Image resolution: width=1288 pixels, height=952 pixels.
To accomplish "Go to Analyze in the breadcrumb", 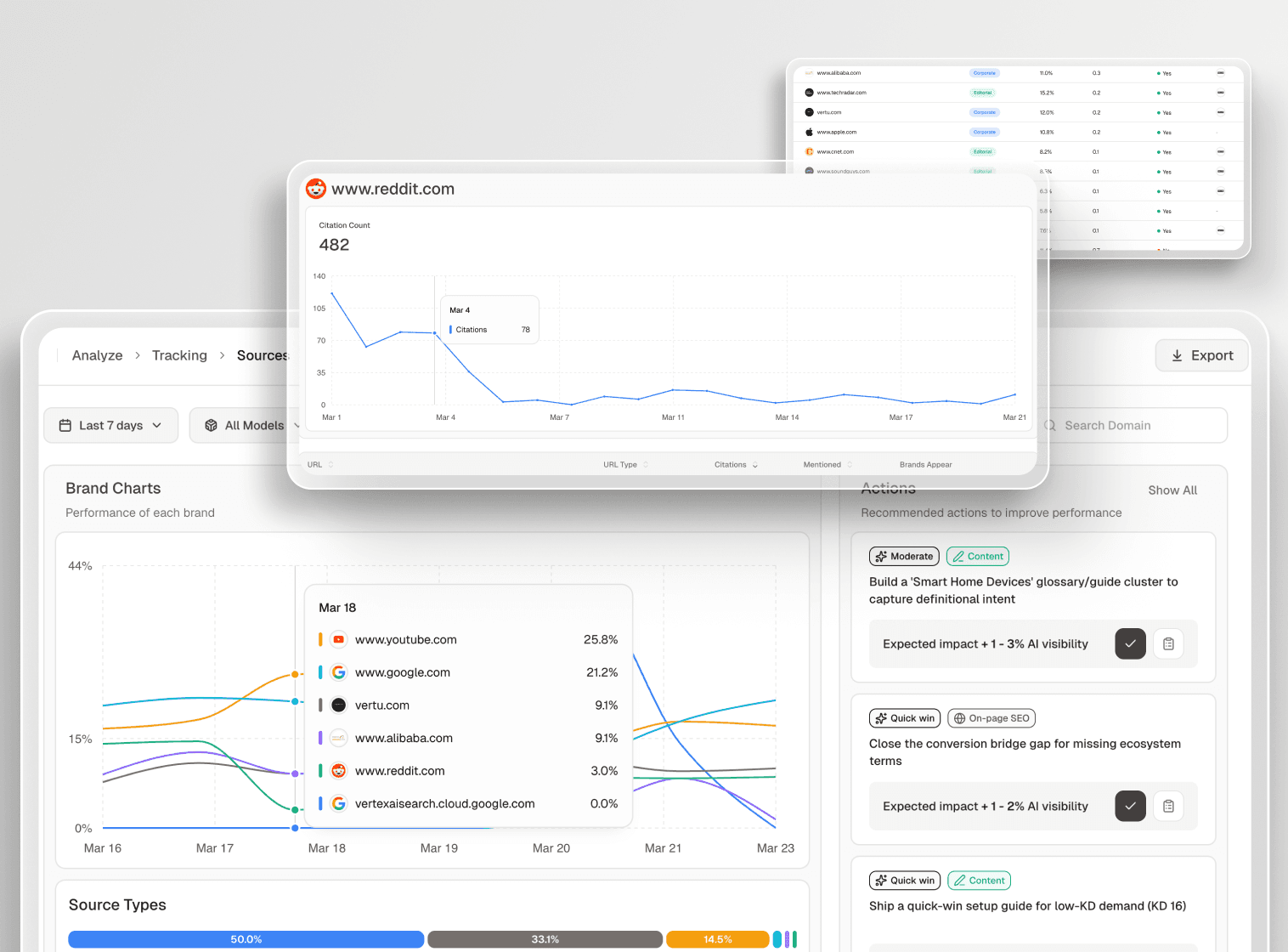I will (x=97, y=355).
